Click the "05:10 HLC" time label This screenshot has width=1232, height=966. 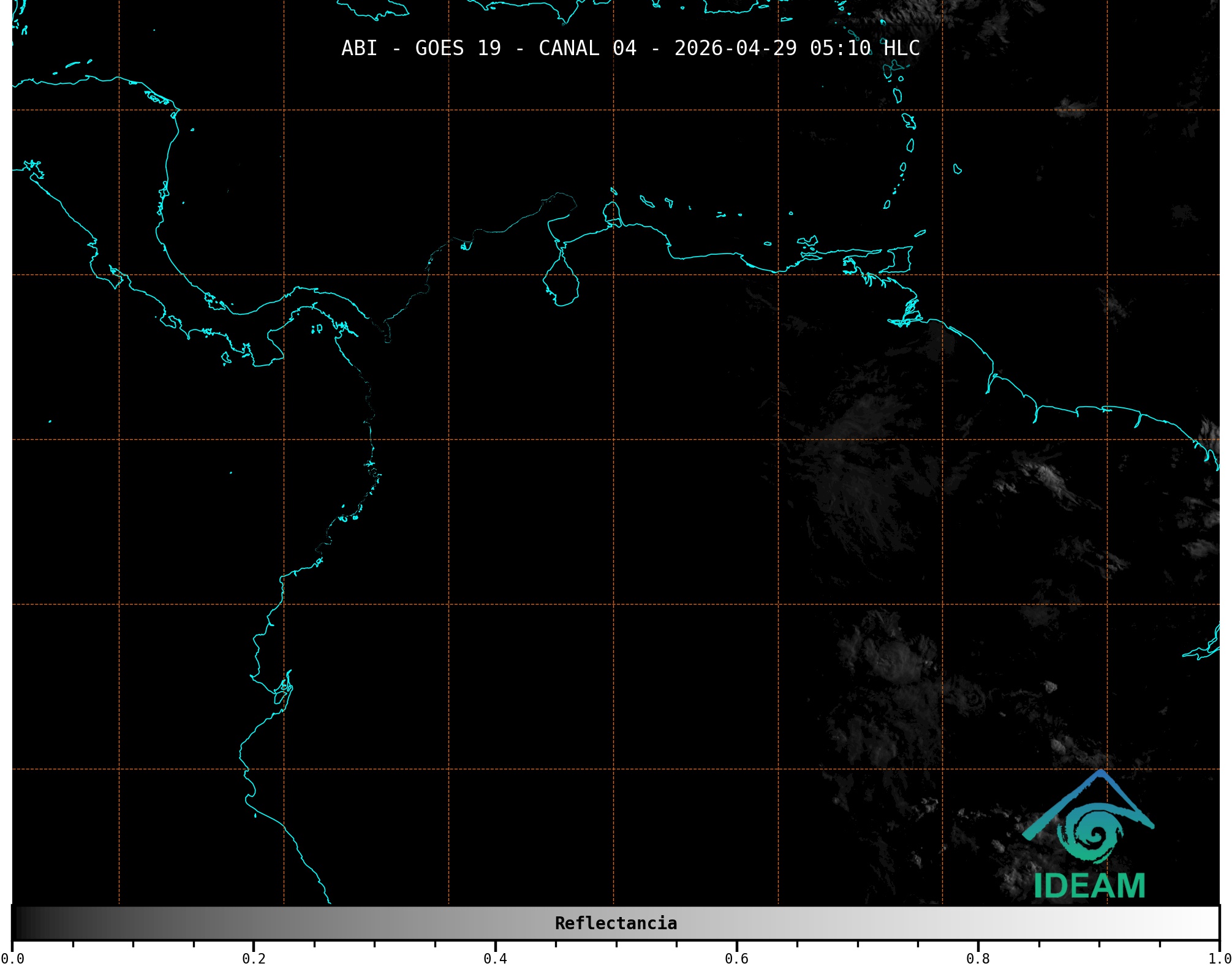coord(864,48)
